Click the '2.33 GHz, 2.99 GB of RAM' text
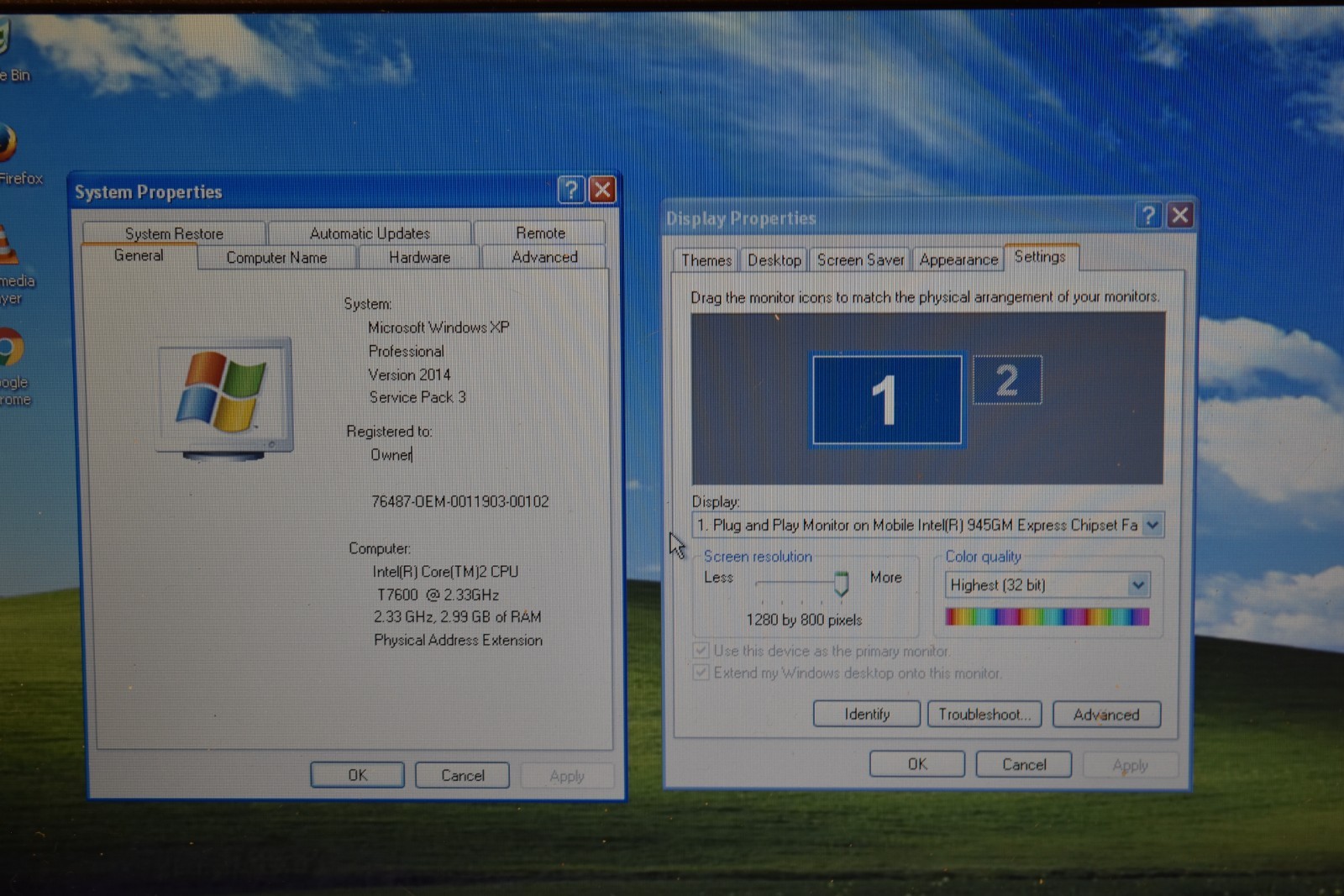The image size is (1344, 896). [458, 616]
